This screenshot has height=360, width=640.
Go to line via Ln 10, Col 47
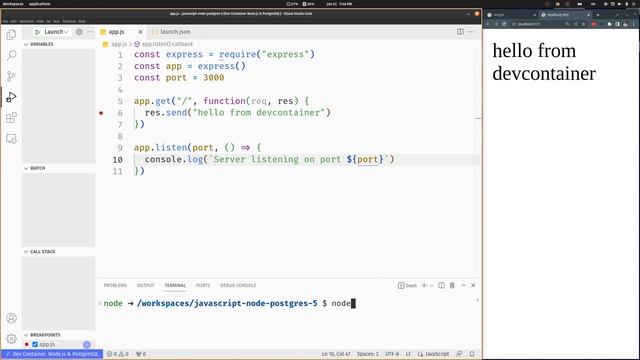tap(336, 354)
